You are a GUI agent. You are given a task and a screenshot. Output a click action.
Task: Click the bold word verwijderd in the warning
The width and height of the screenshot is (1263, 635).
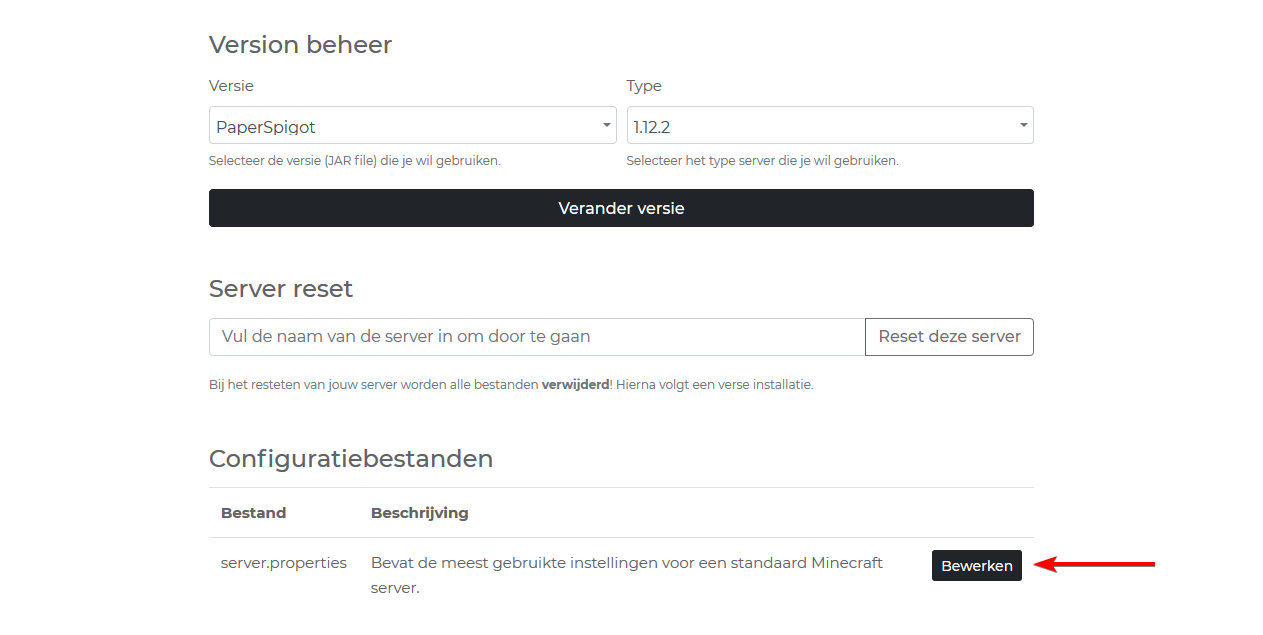tap(575, 385)
